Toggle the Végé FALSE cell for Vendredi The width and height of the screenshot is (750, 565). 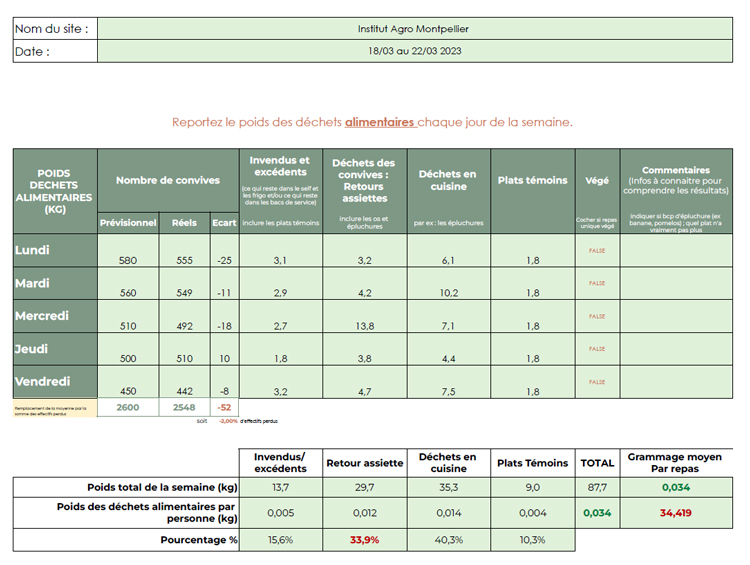pyautogui.click(x=597, y=382)
